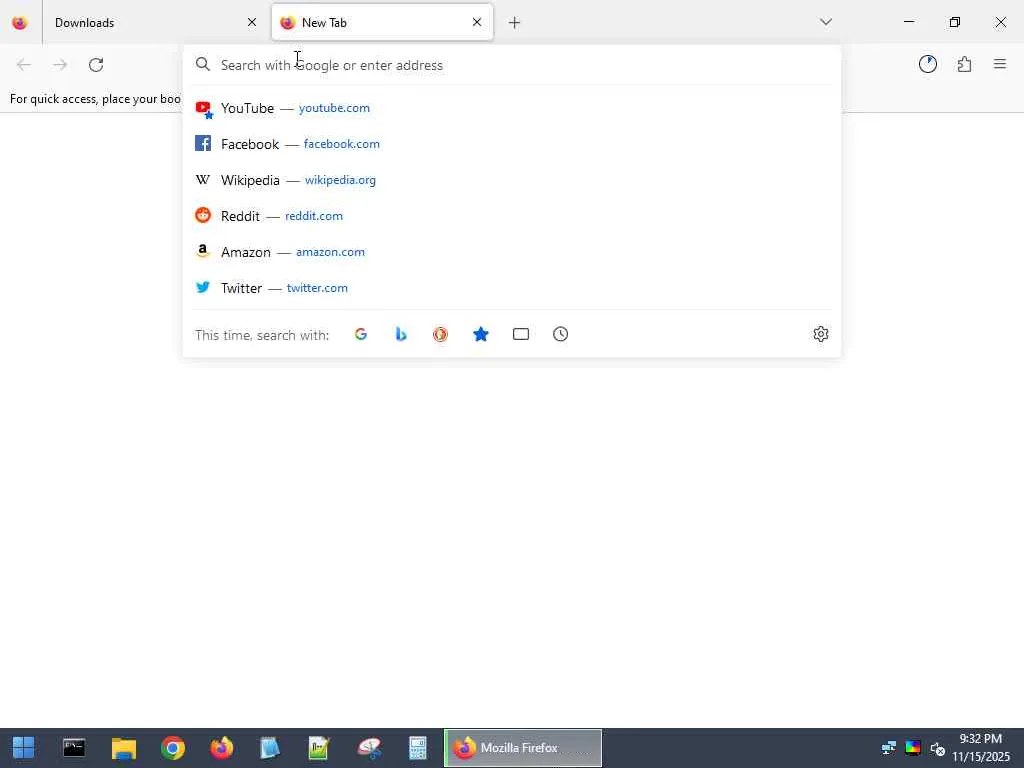Open the green chart notepad taskbar app
Screen dimensions: 1024x768
pos(319,748)
